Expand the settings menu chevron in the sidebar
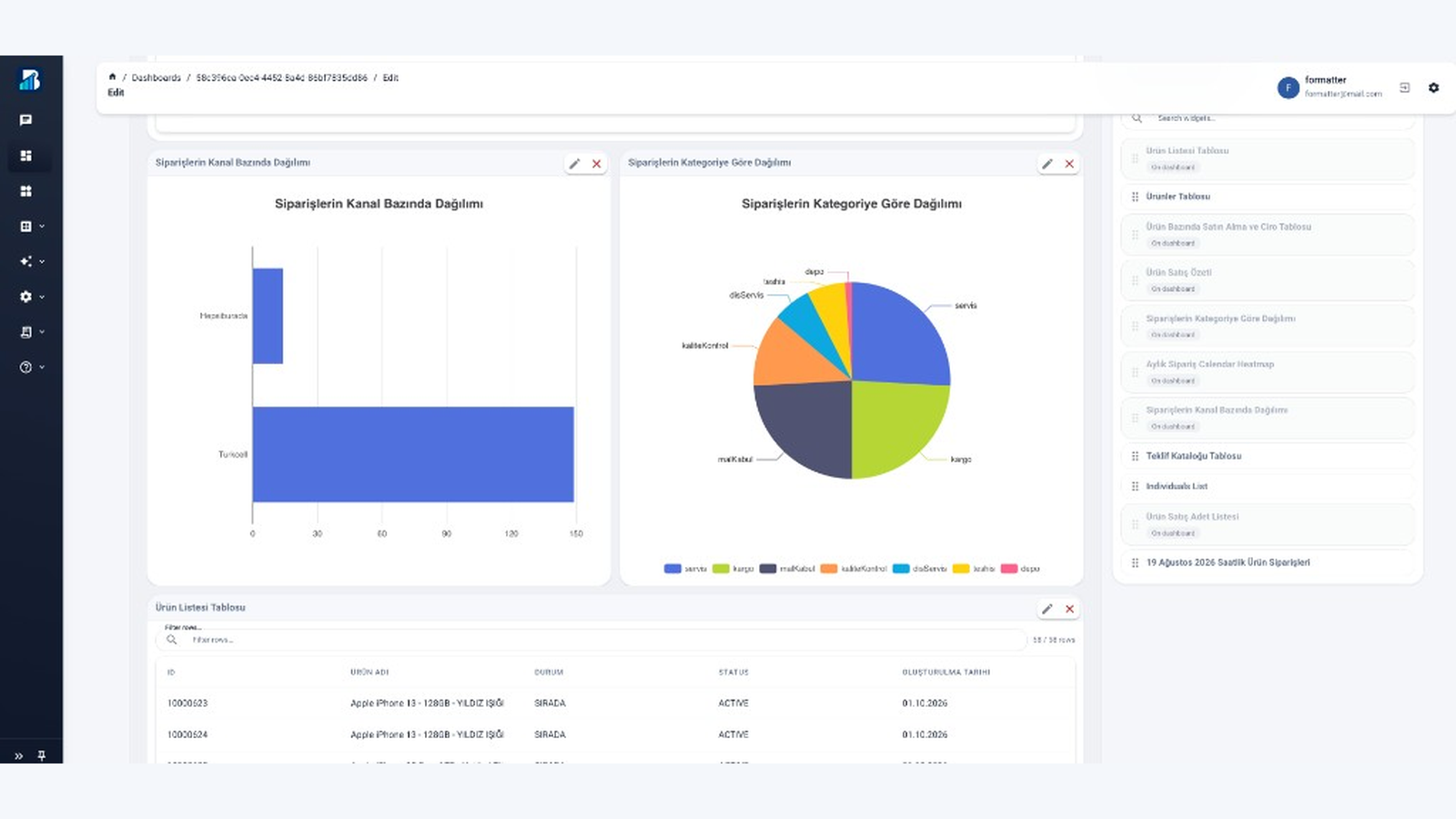Image resolution: width=1456 pixels, height=819 pixels. click(42, 297)
